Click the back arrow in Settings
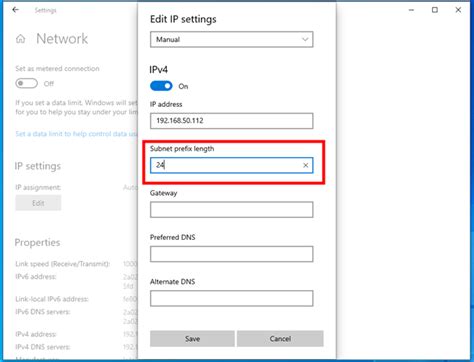 pos(15,10)
